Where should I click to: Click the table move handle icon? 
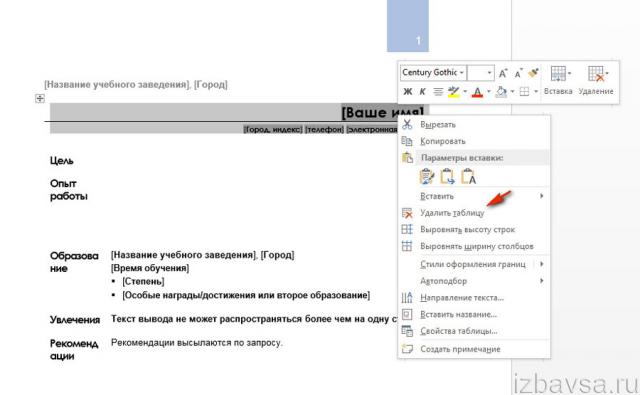[x=40, y=98]
